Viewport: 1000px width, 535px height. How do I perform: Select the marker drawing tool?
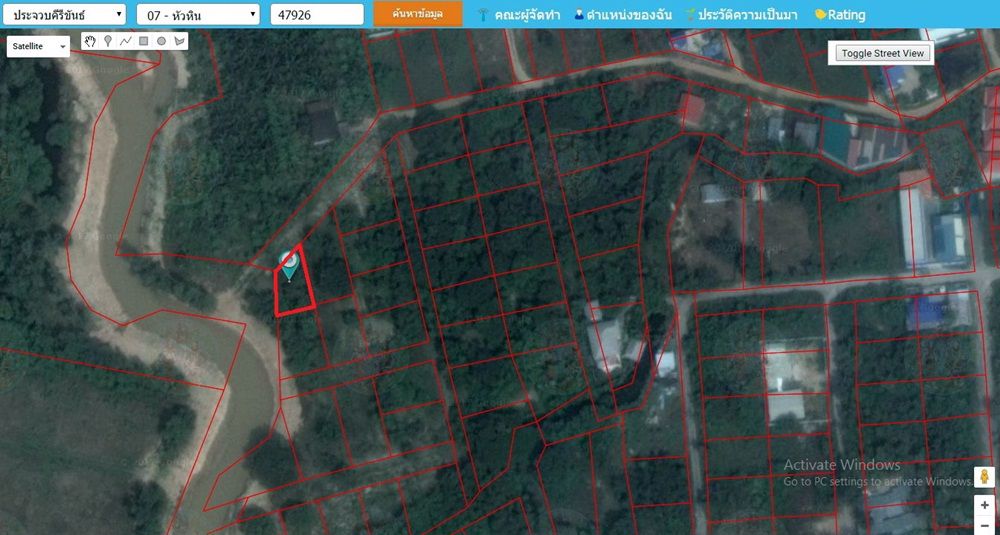coord(107,42)
